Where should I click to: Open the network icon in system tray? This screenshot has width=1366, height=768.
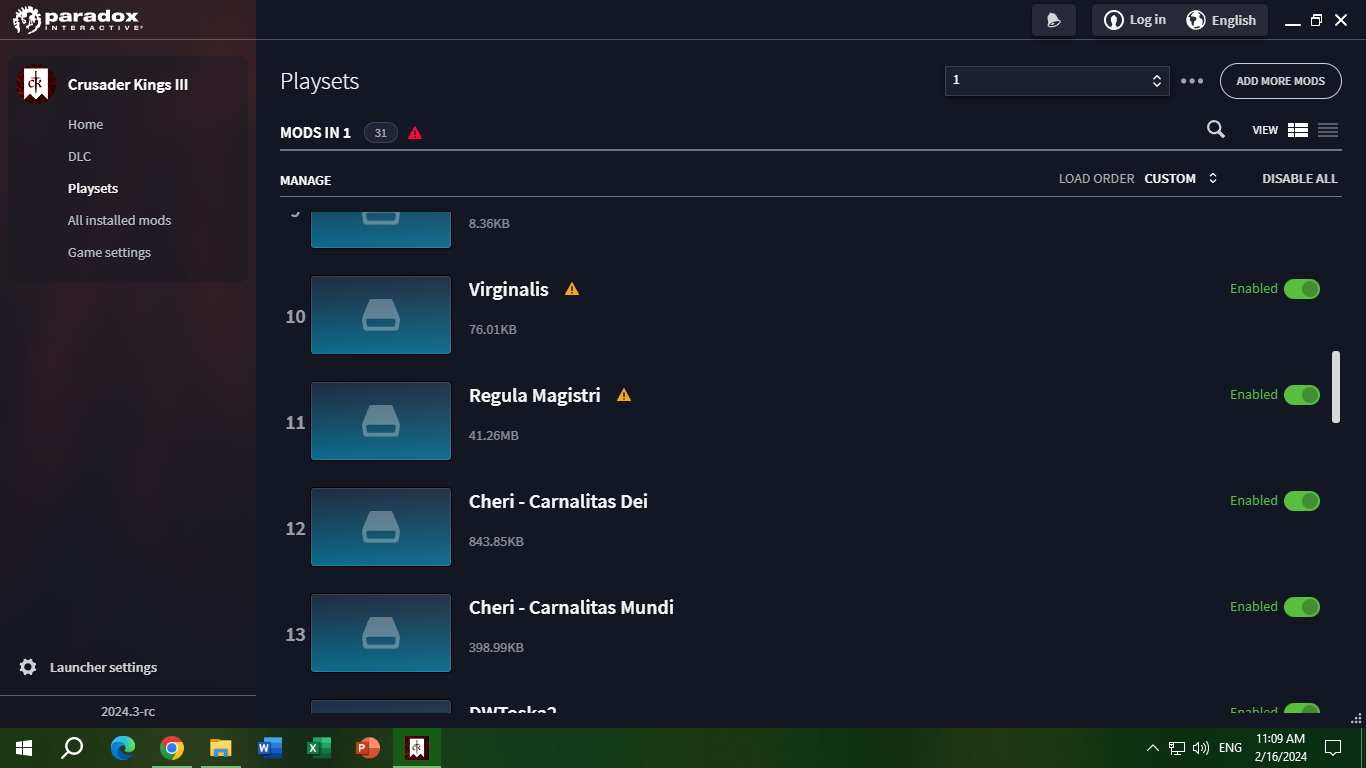(1177, 748)
